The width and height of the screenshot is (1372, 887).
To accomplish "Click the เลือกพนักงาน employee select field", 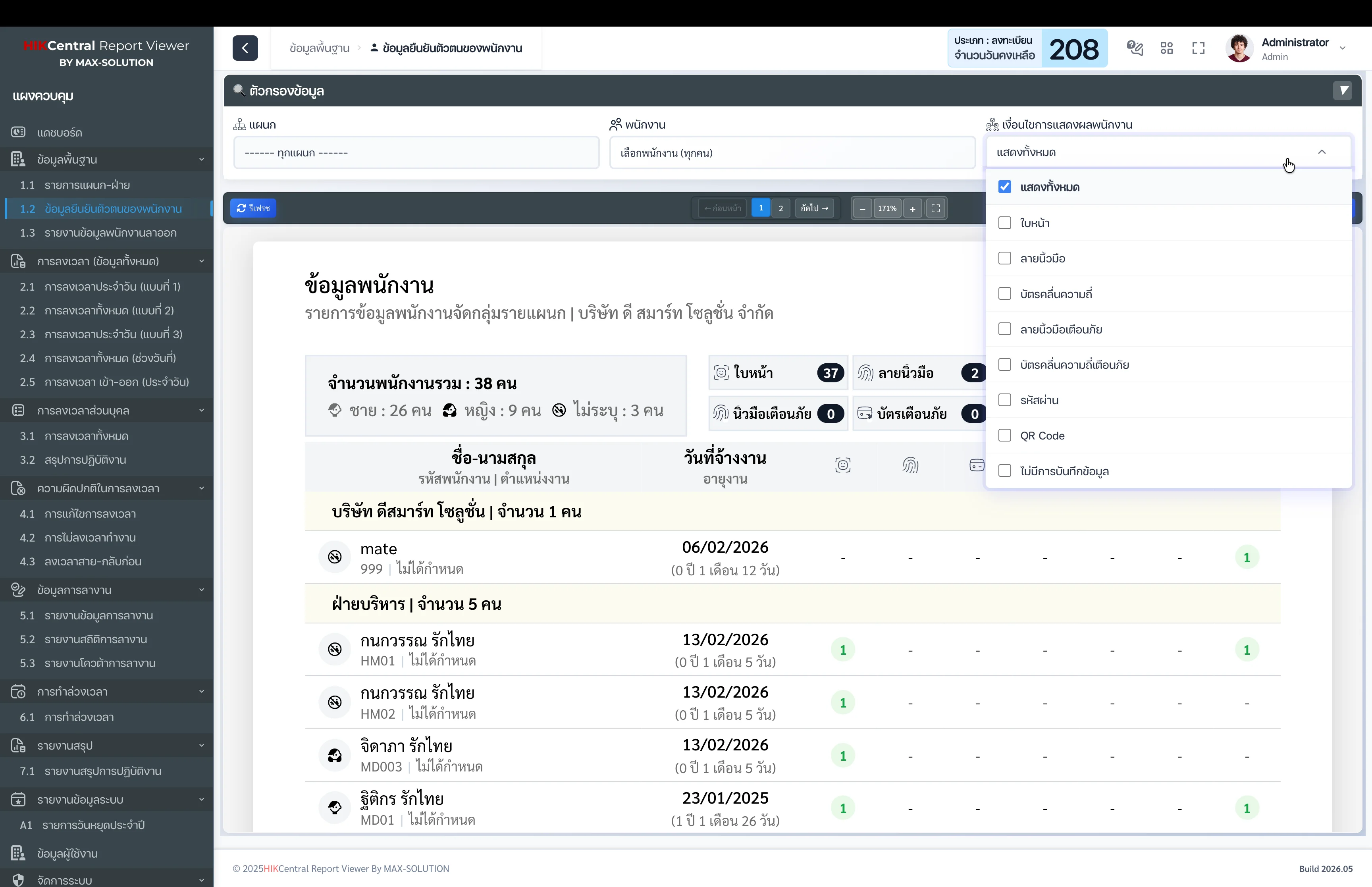I will tap(792, 152).
